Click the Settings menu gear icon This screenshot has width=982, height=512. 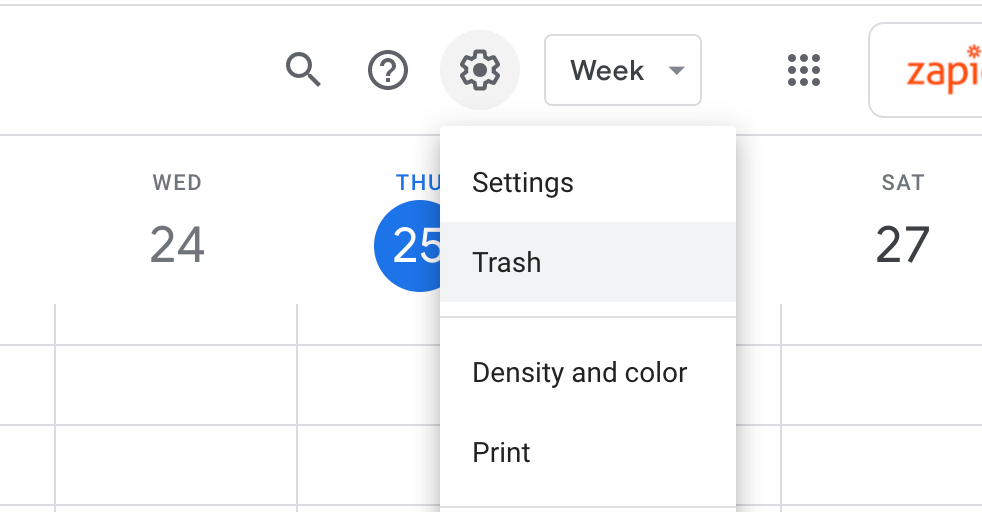coord(480,69)
